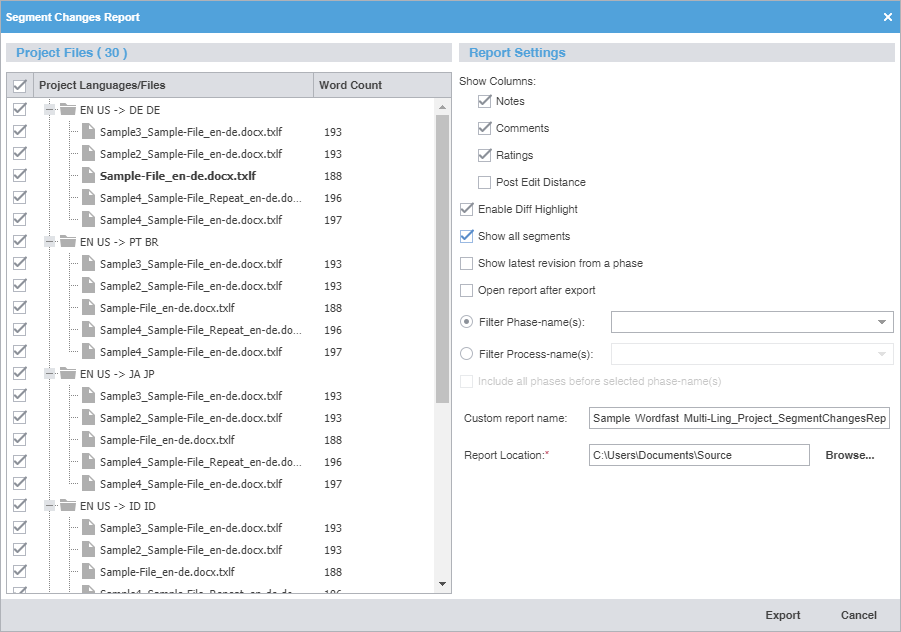
Task: Close the Segment Changes Report dialog
Action: coord(887,17)
